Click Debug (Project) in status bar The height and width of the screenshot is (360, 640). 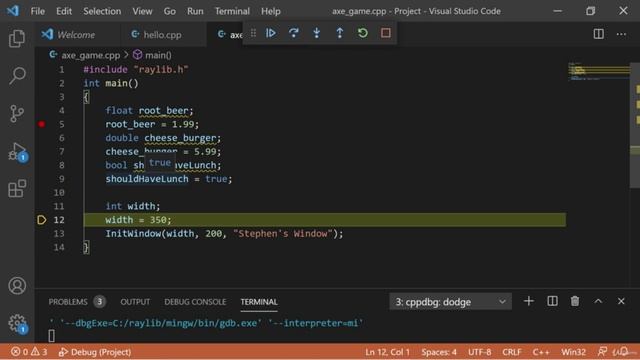(x=95, y=351)
